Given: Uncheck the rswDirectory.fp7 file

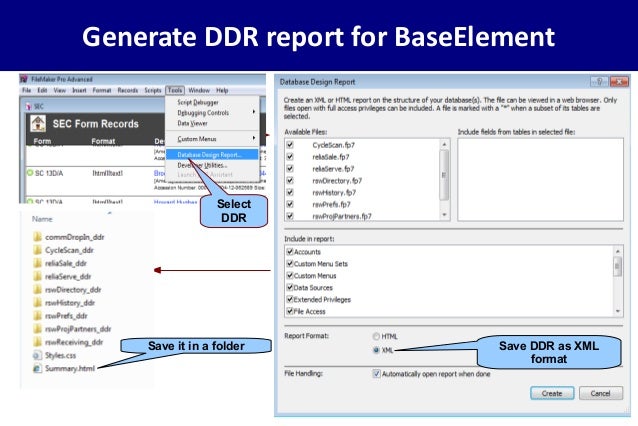Looking at the screenshot, I should (x=290, y=180).
